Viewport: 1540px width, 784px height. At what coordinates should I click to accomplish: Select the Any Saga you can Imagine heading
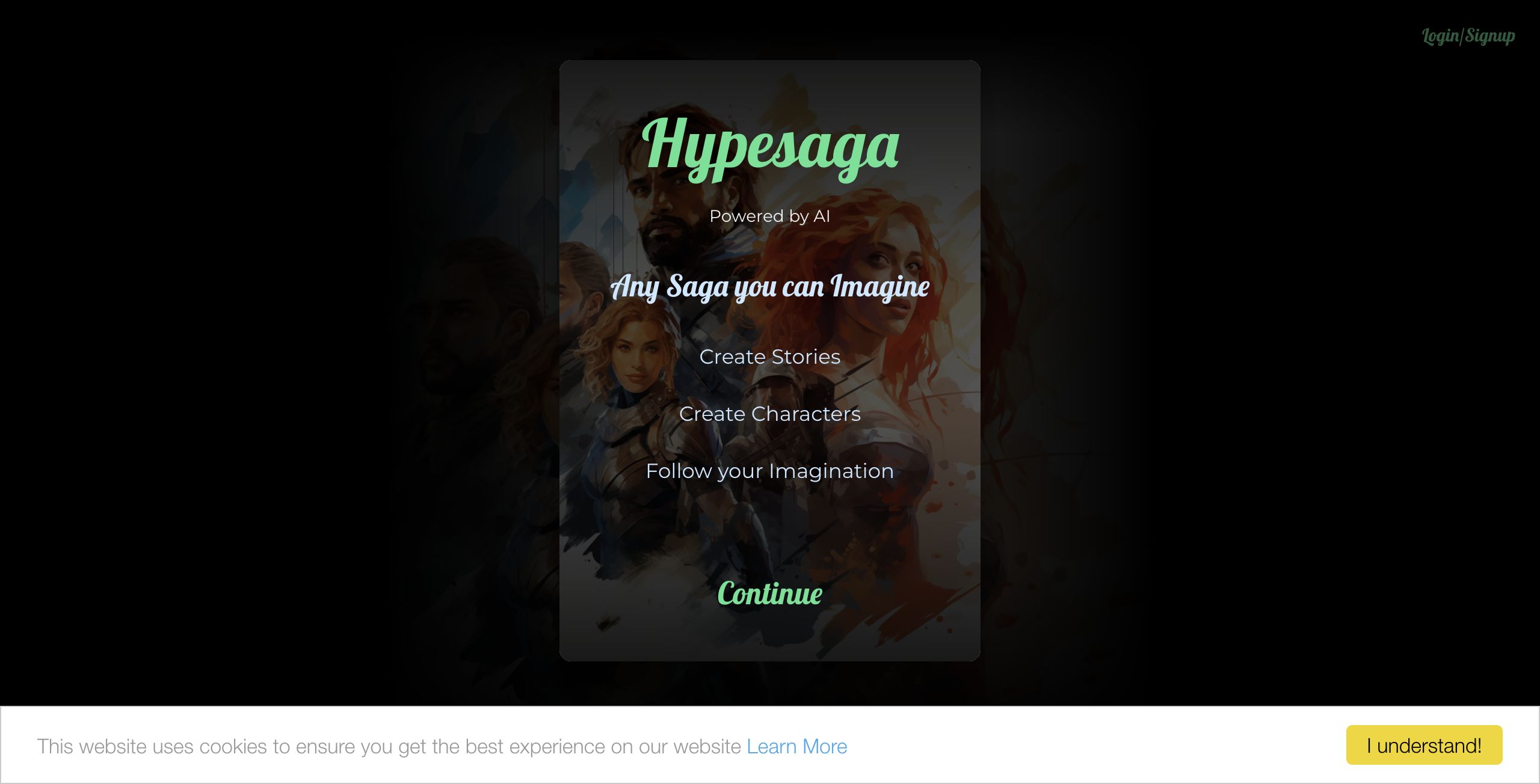770,287
